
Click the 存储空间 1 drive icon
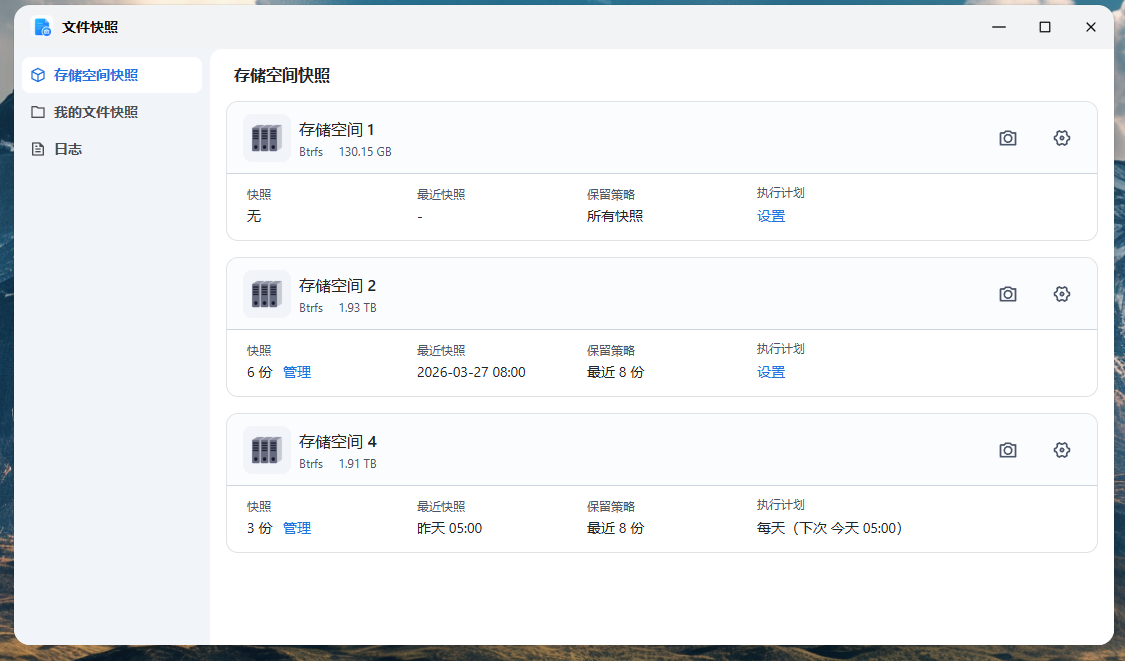click(x=266, y=138)
